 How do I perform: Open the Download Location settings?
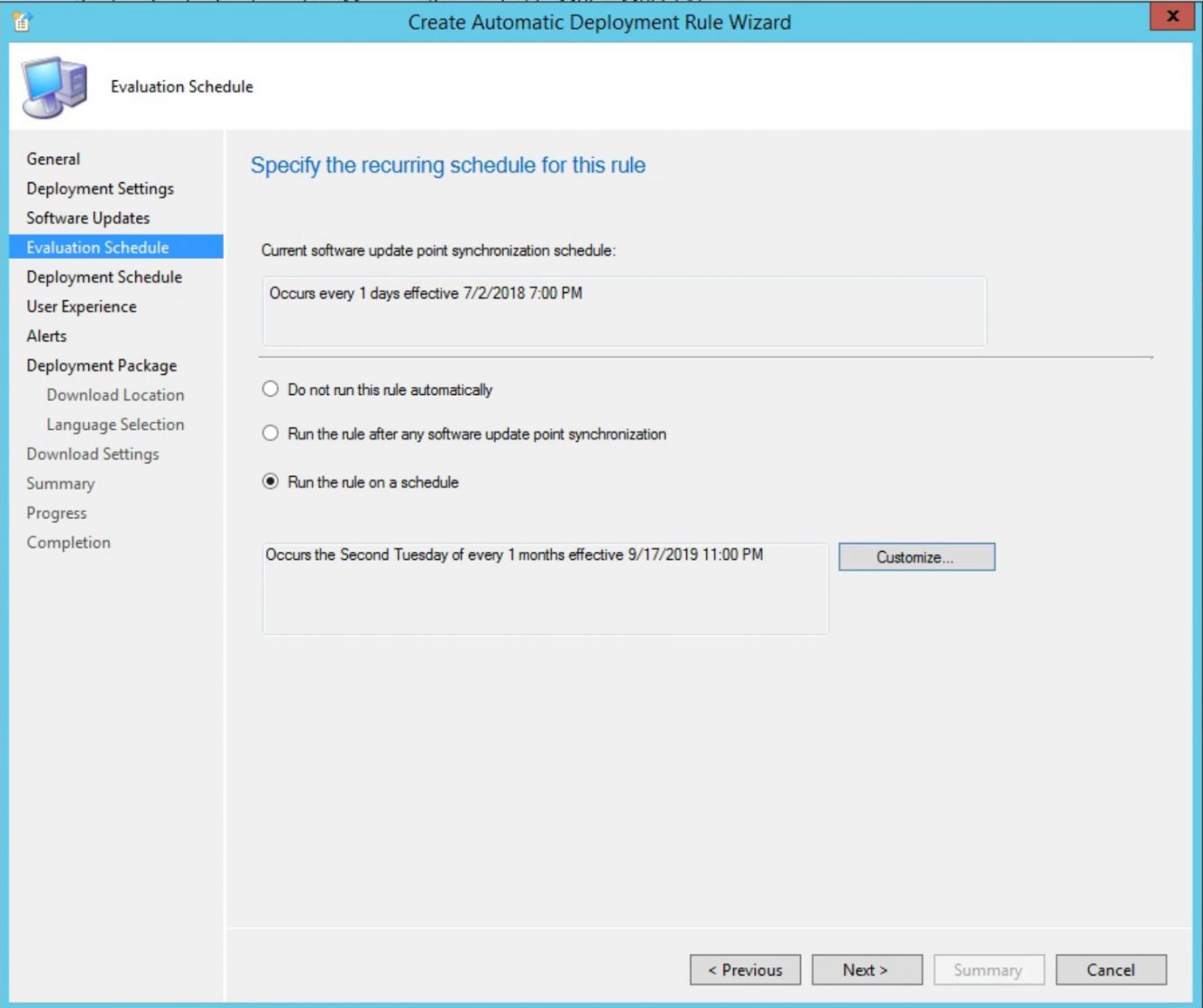click(114, 395)
